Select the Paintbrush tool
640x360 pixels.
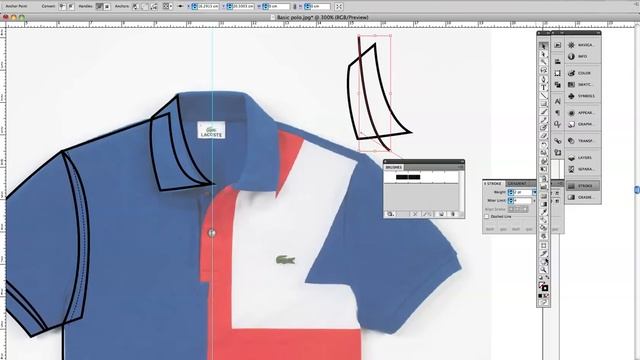click(x=543, y=112)
